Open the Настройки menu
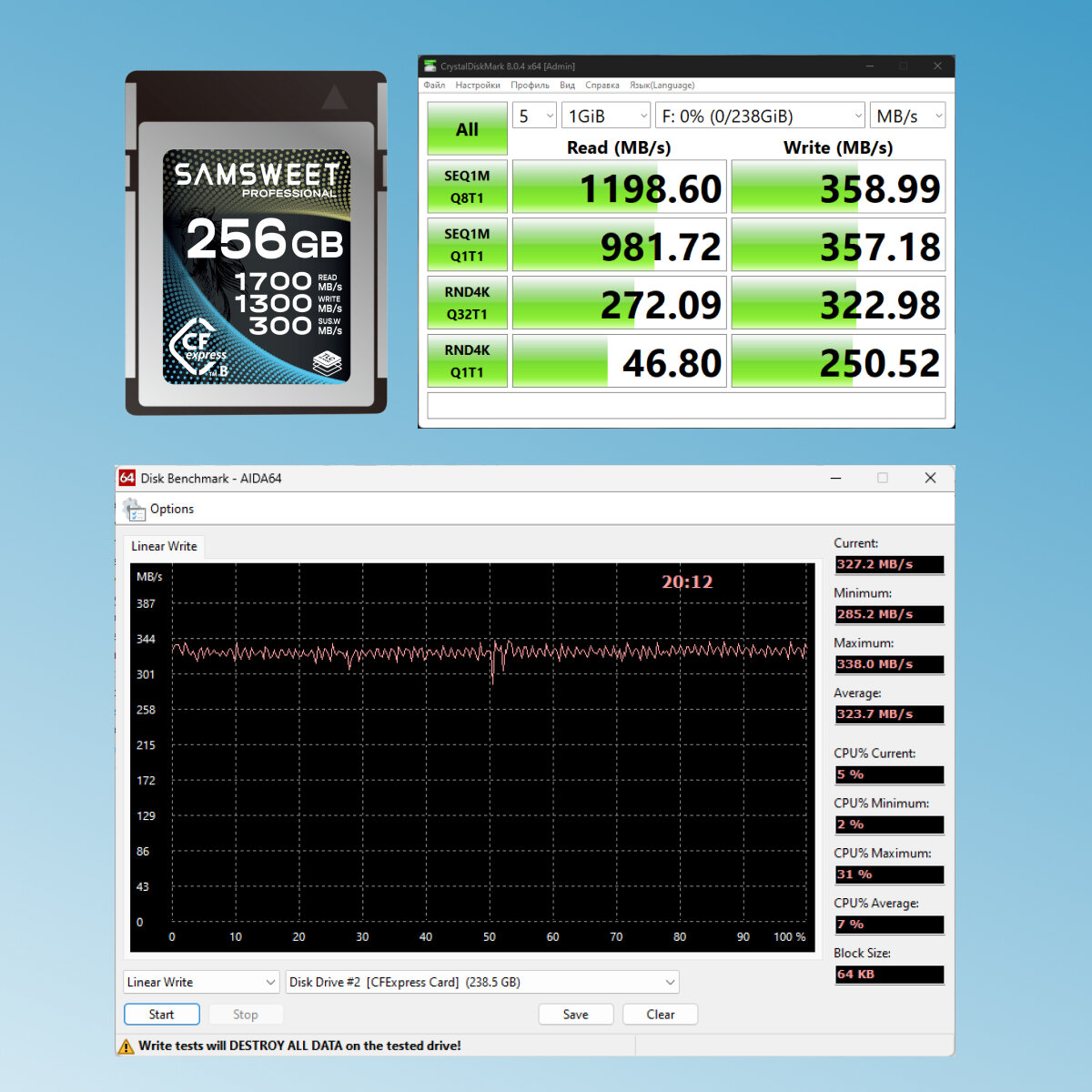The image size is (1092, 1092). (478, 86)
